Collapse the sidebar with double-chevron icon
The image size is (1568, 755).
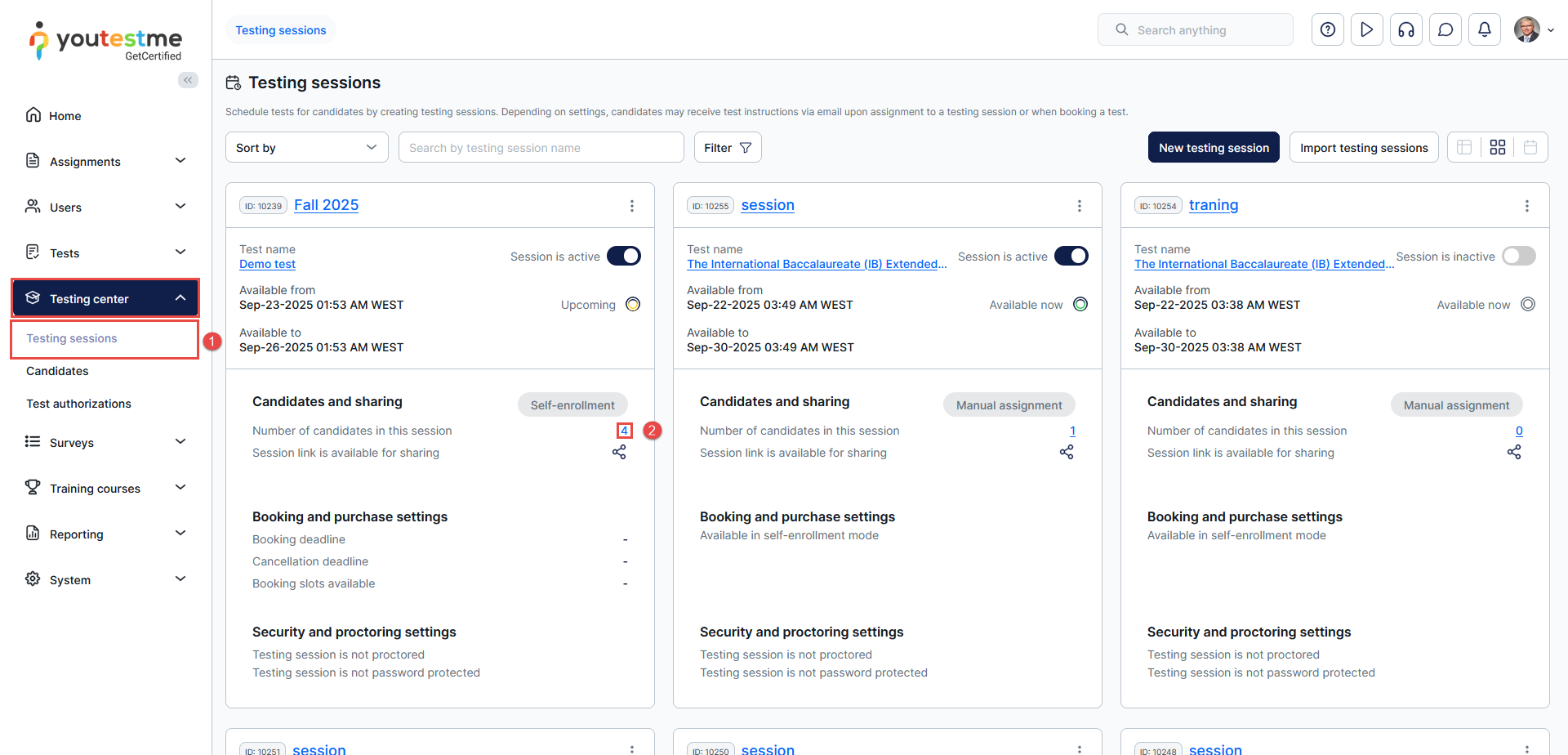point(188,80)
